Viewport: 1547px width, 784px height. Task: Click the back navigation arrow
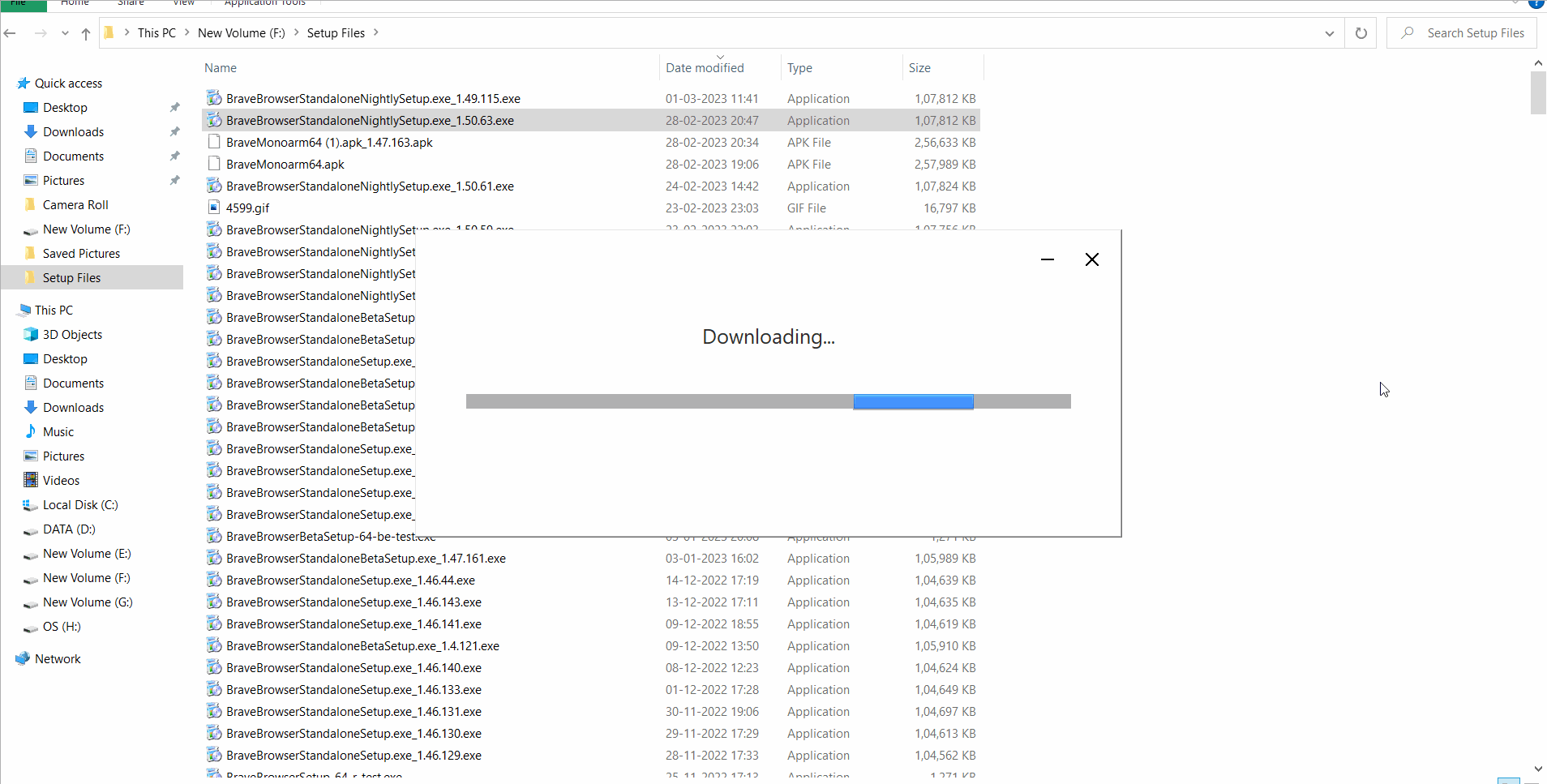pyautogui.click(x=11, y=33)
